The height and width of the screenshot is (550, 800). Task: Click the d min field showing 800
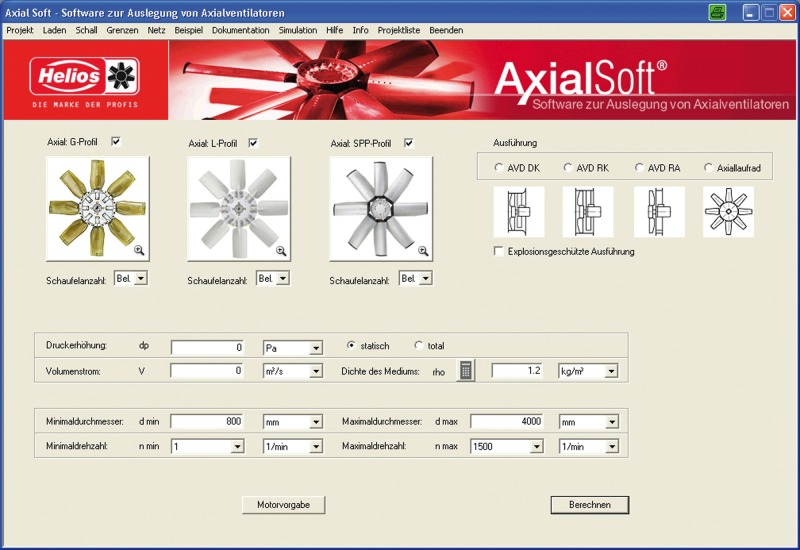(207, 421)
